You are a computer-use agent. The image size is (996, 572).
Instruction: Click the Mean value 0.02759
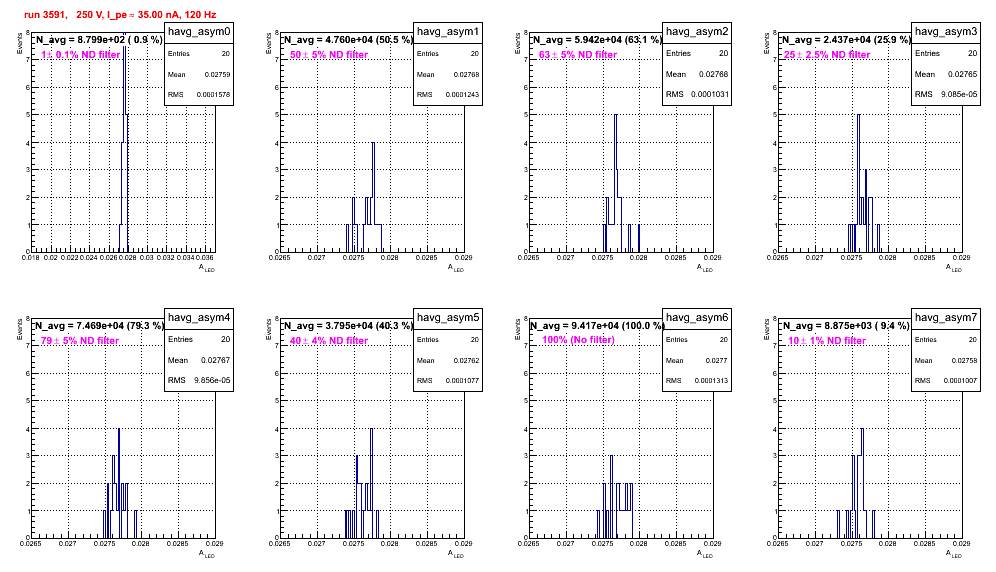(217, 74)
